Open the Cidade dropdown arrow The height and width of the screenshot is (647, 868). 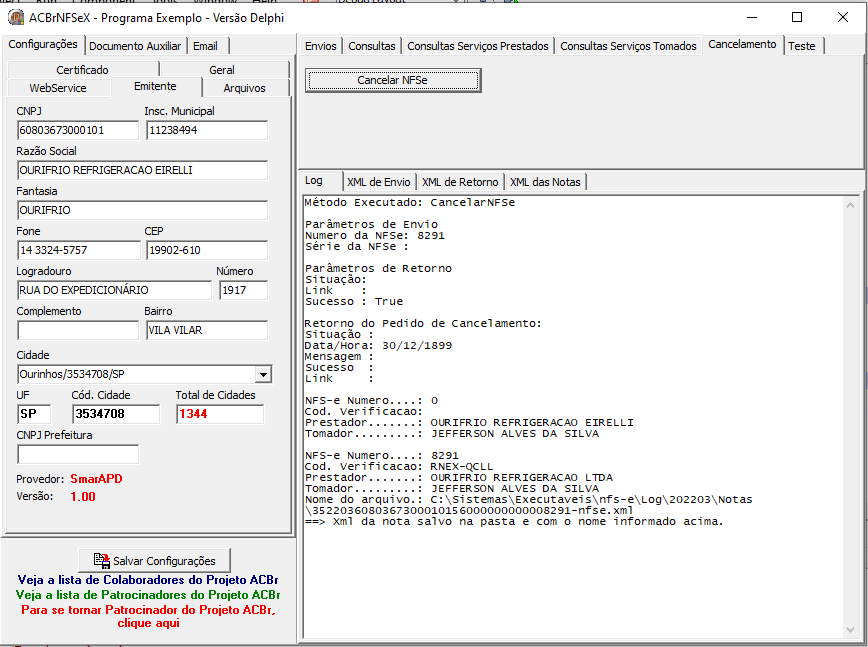[264, 375]
